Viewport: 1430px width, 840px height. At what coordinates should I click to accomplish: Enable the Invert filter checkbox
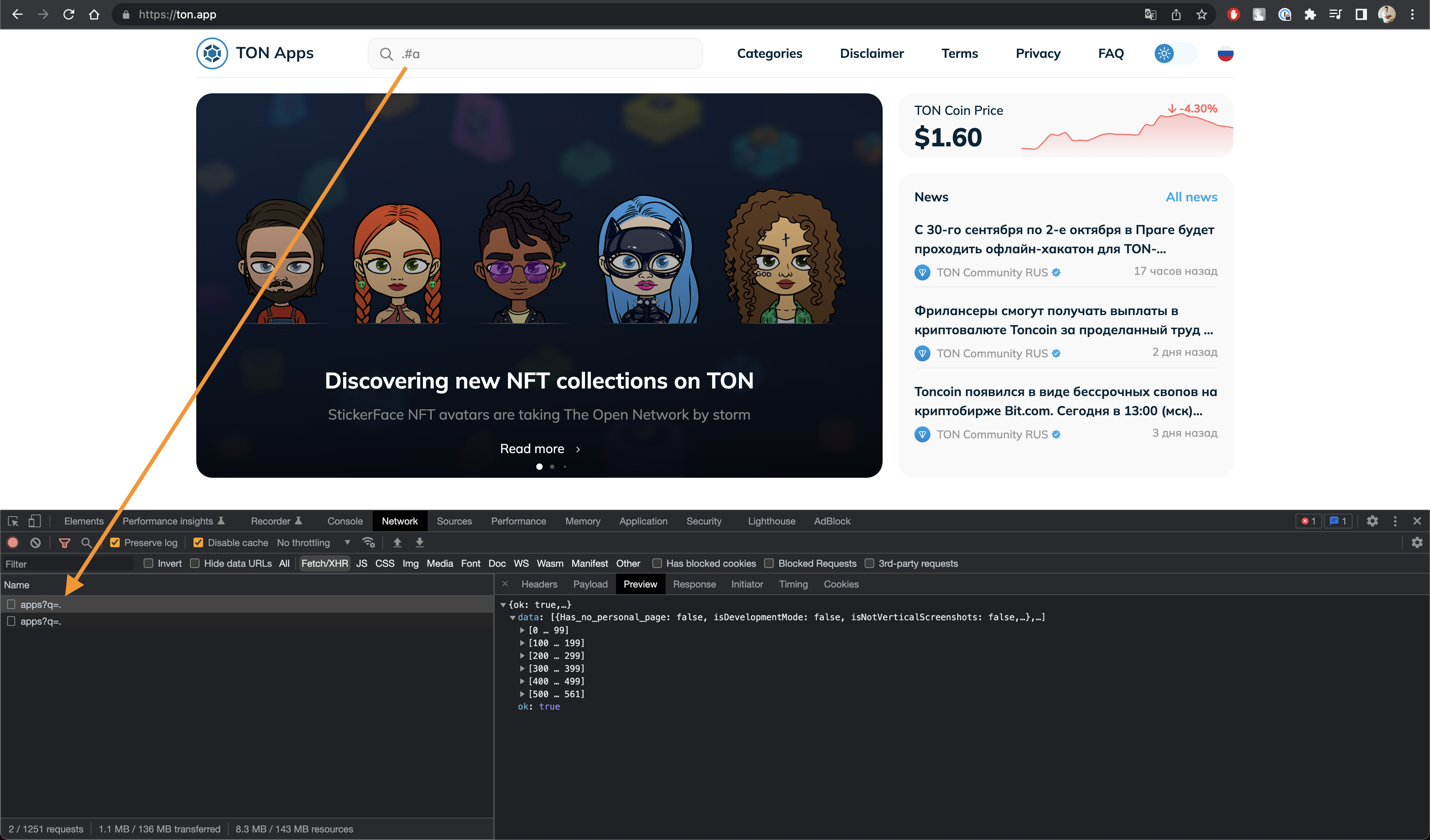pos(149,563)
